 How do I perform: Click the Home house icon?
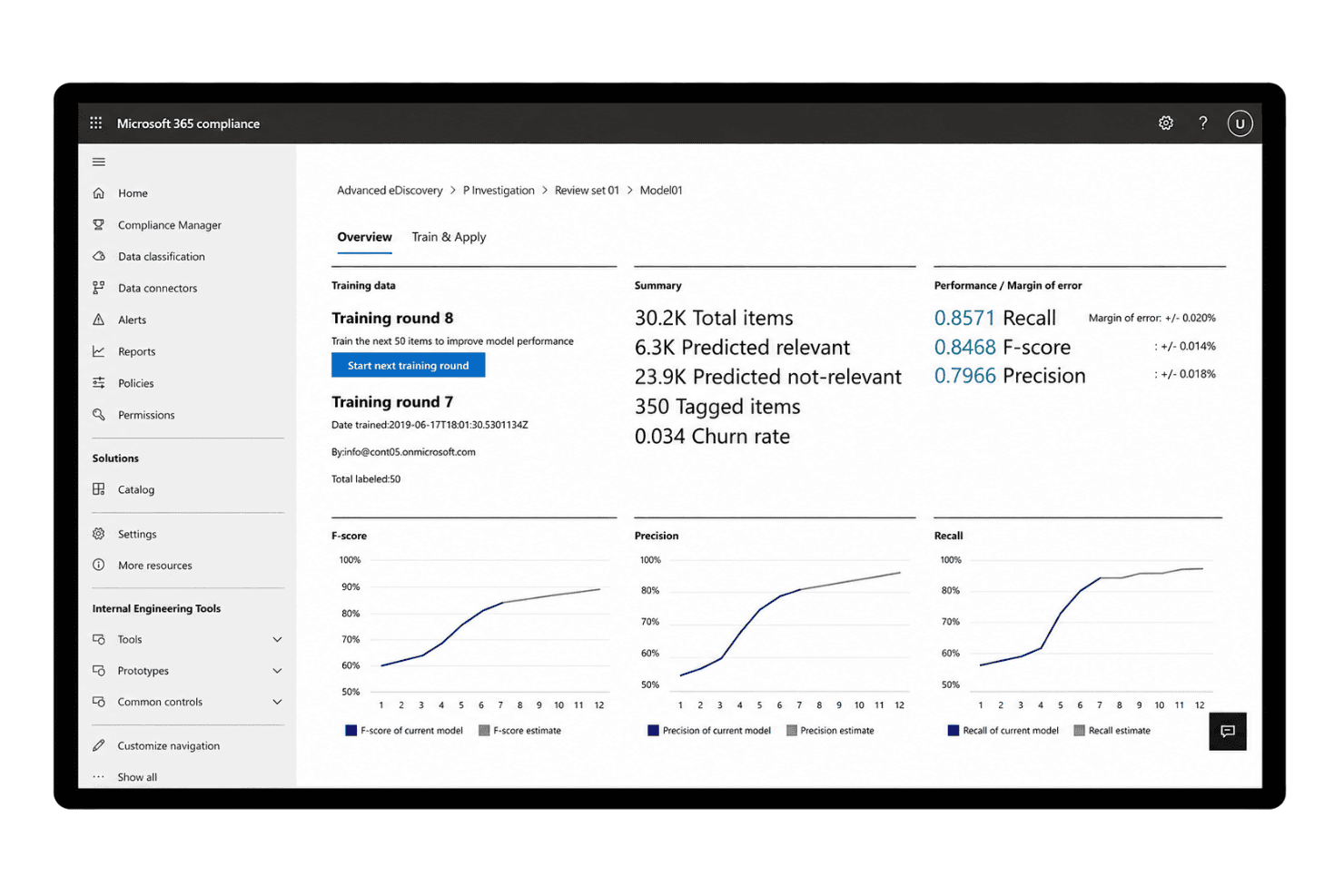click(x=99, y=192)
